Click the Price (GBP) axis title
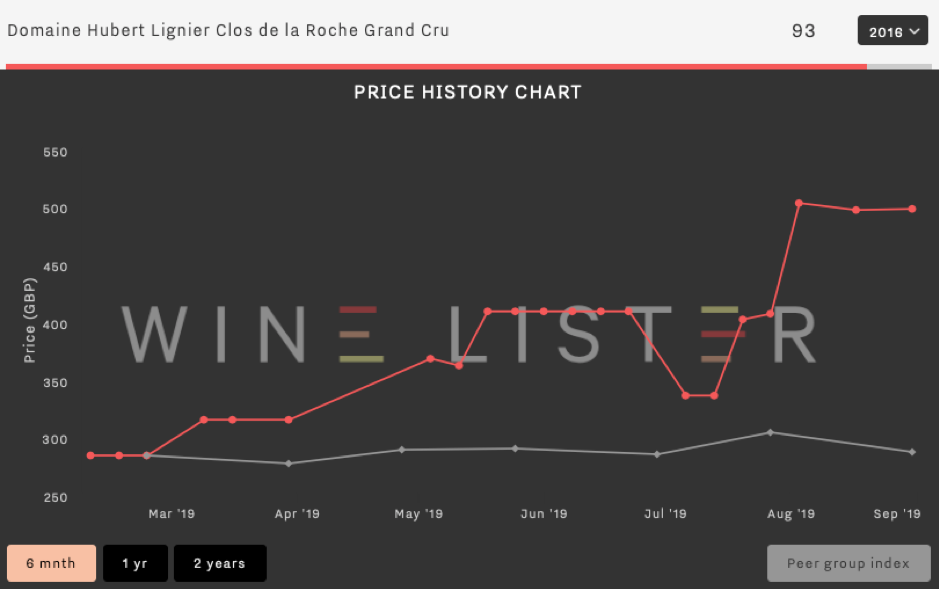Screen dimensions: 939x589 (29, 320)
